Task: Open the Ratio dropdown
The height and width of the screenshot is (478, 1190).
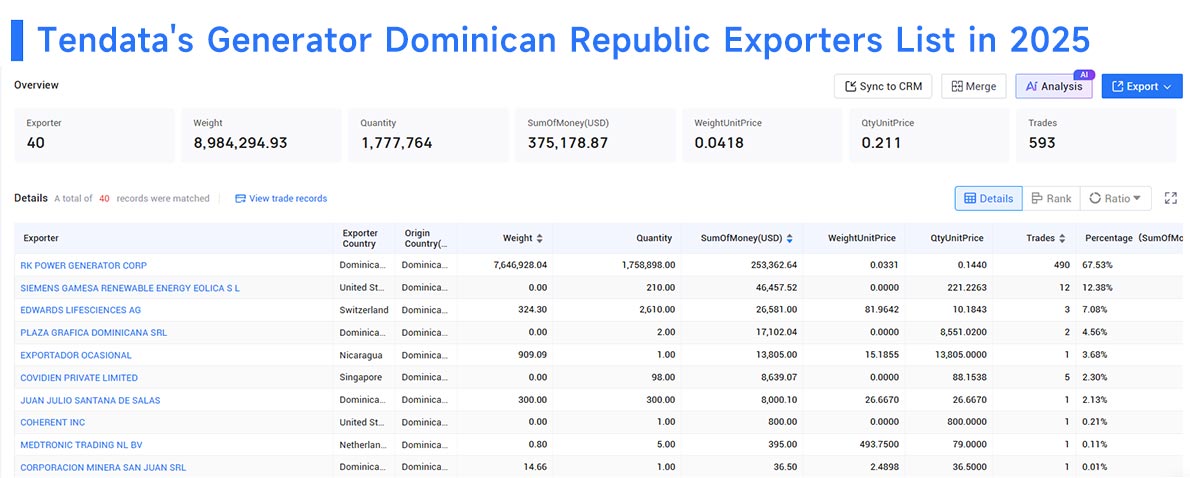Action: pos(1116,199)
